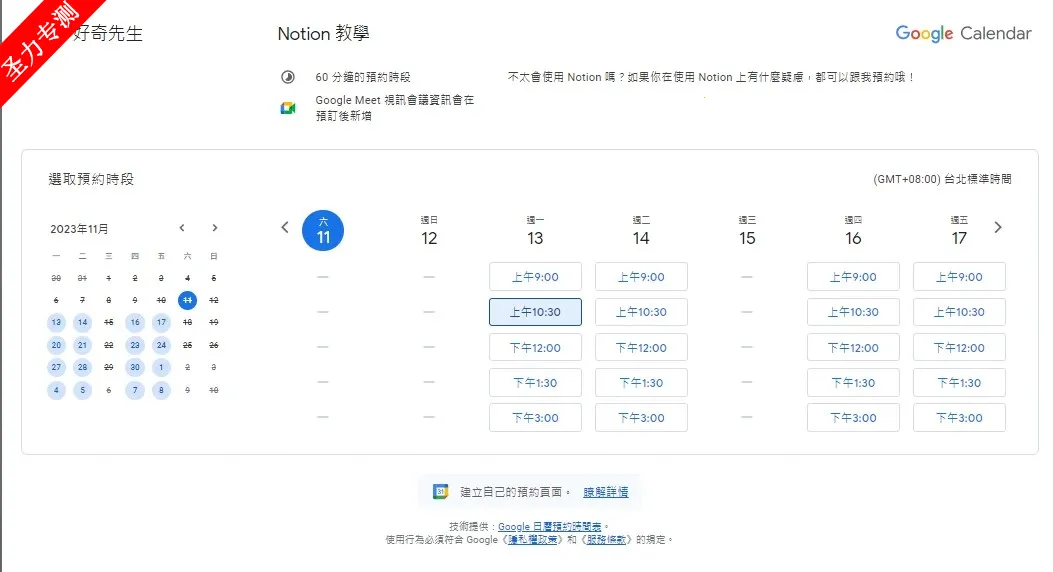The image size is (1053, 572).
Task: Select November 30 in the mini calendar
Action: click(135, 367)
